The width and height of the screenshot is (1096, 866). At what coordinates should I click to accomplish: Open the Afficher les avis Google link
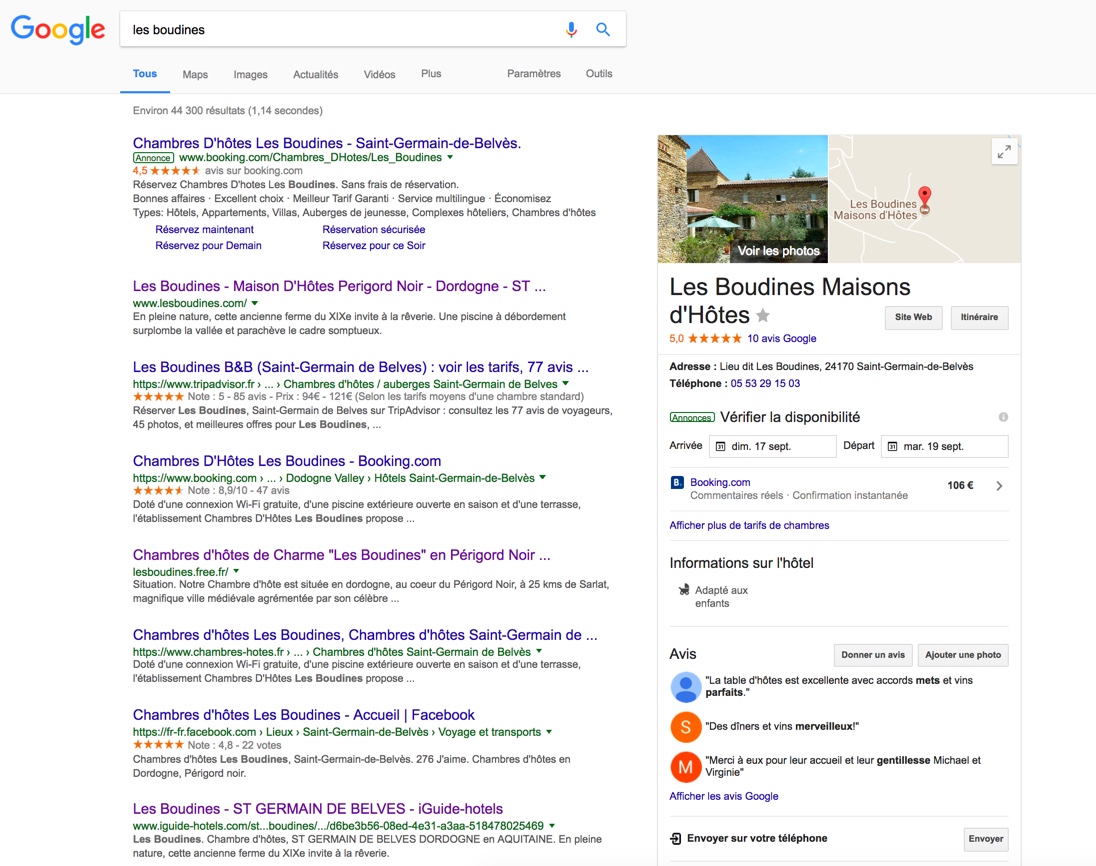723,795
